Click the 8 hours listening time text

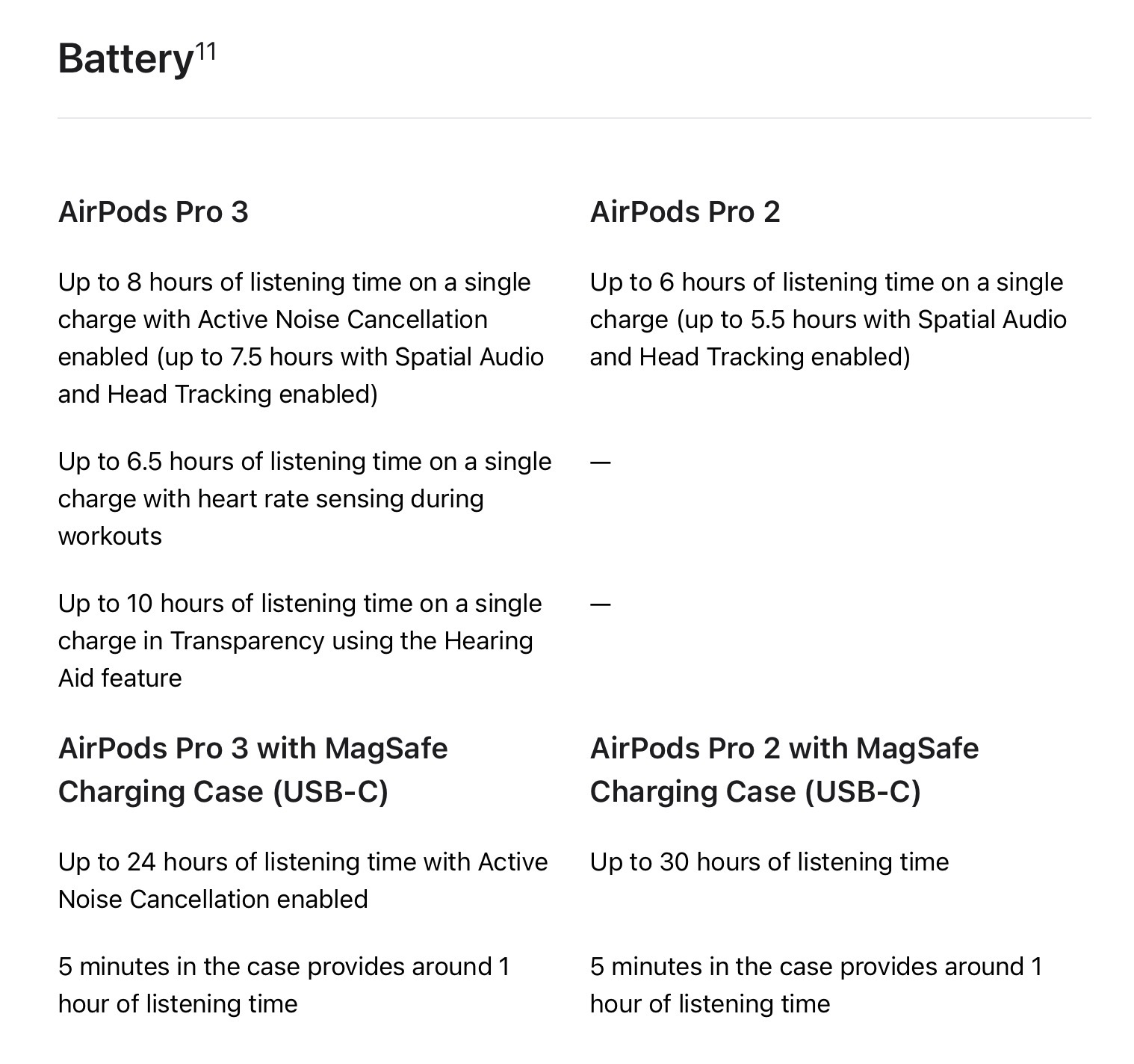[301, 338]
